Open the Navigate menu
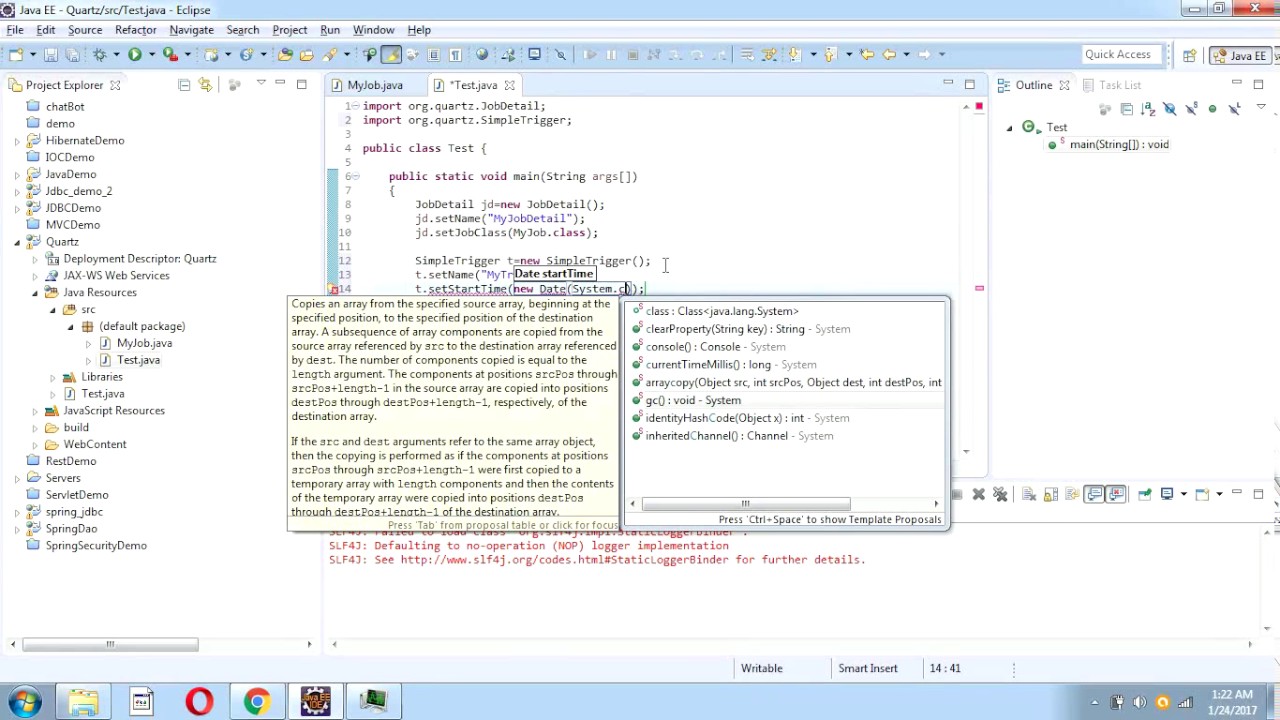 pos(191,30)
